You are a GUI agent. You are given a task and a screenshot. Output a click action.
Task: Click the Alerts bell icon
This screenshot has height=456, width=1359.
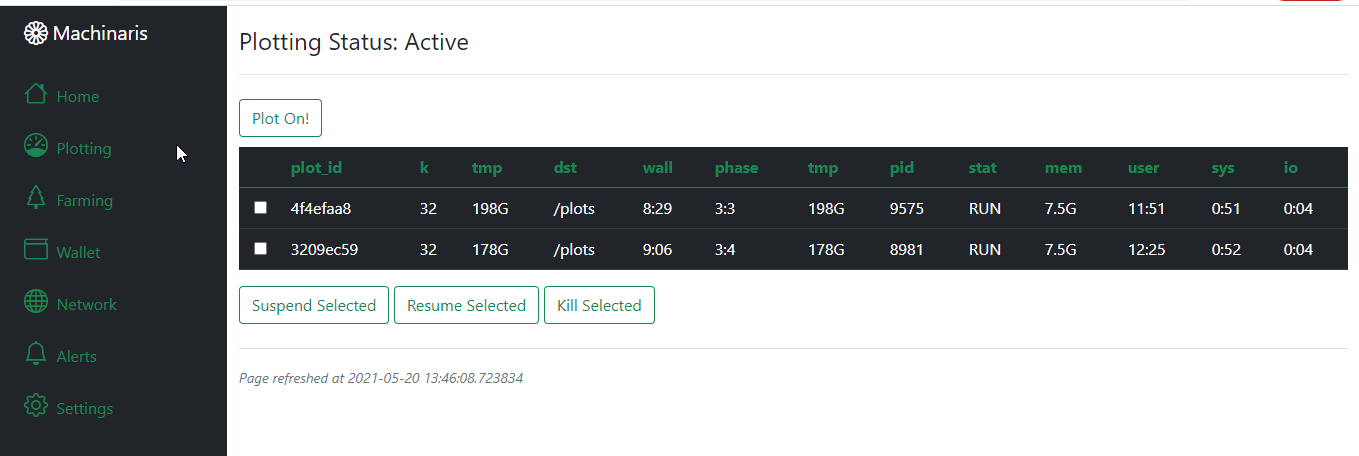coord(36,354)
